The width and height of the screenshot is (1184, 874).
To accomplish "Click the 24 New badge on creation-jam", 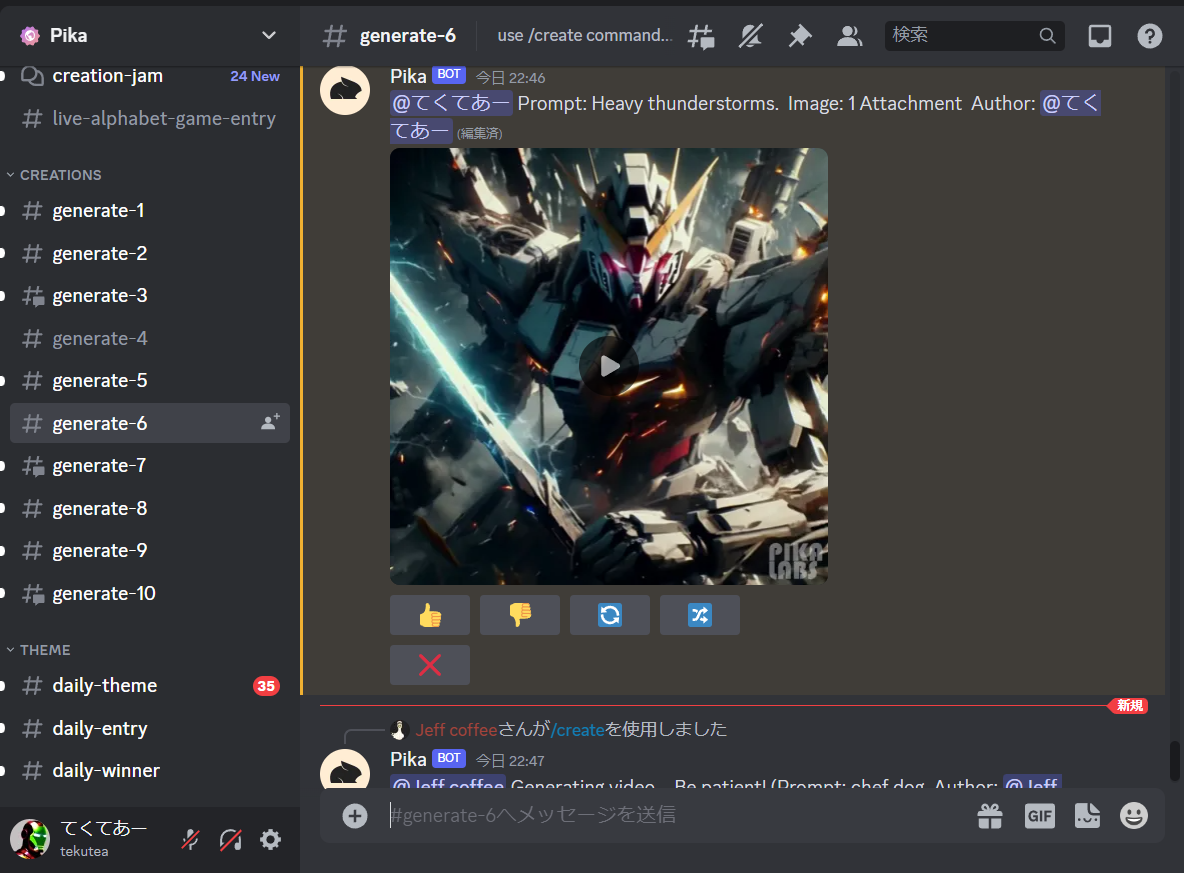I will coord(255,76).
